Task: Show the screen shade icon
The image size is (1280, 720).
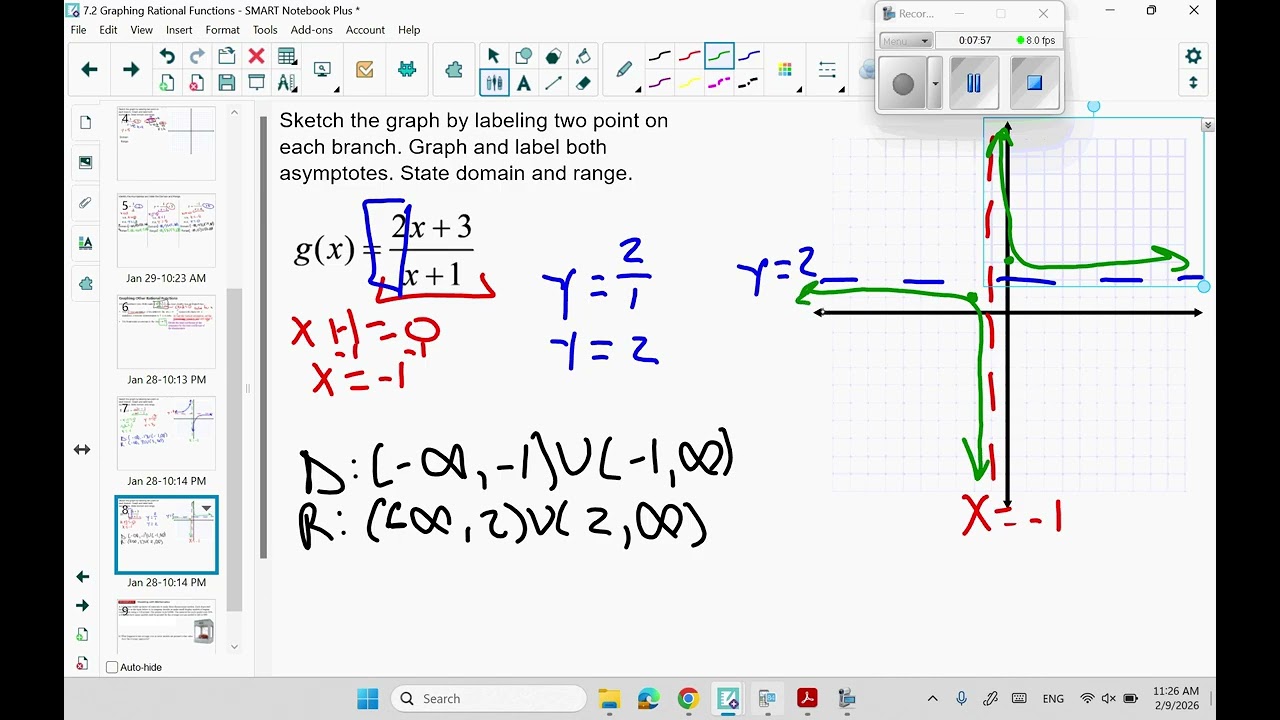Action: click(x=257, y=83)
